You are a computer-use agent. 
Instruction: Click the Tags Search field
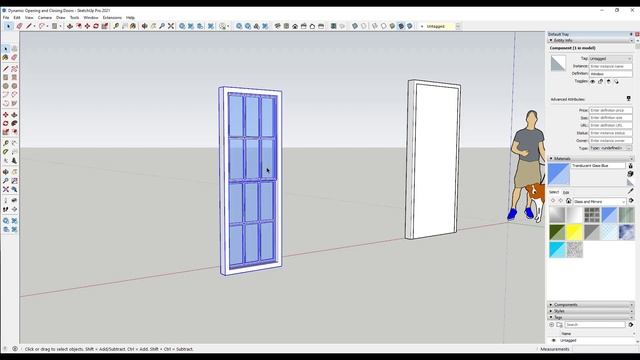(x=595, y=325)
